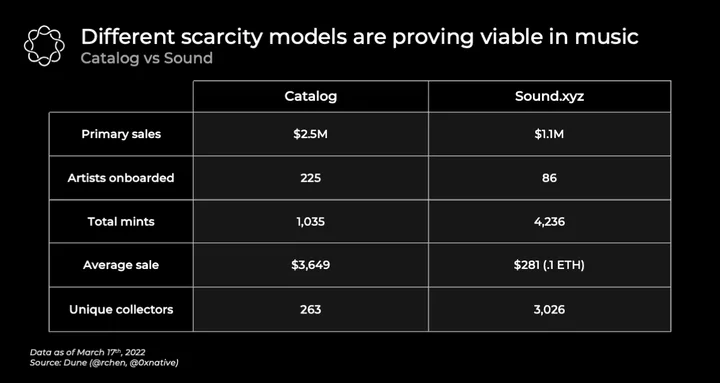Select the 1,035 total mints cell
Image resolution: width=720 pixels, height=383 pixels.
pos(311,222)
